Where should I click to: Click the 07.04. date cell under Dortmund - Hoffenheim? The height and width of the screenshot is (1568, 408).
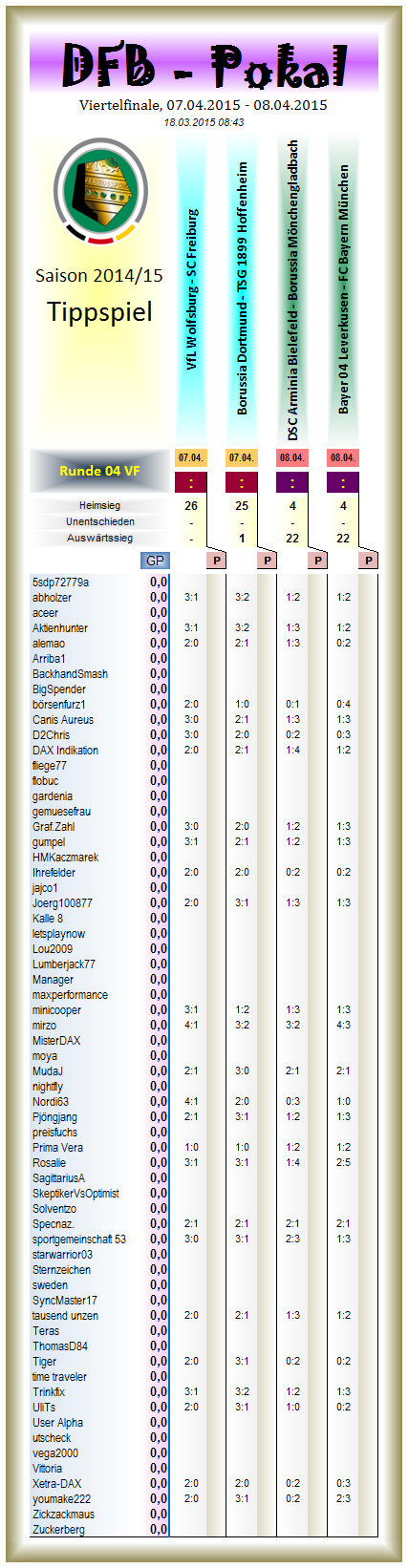(x=242, y=457)
